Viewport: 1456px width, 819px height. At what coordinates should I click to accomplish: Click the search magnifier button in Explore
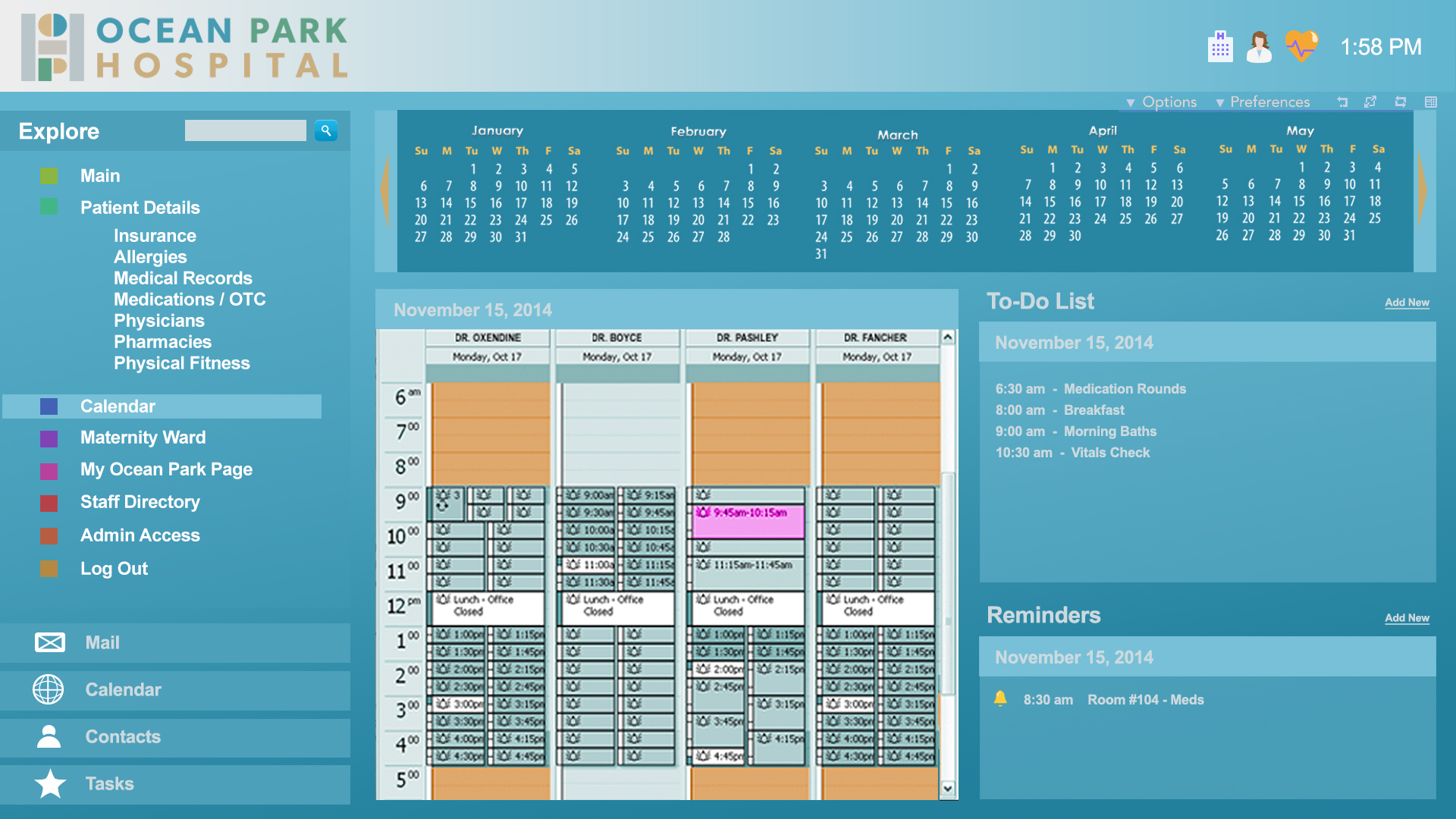pos(326,130)
